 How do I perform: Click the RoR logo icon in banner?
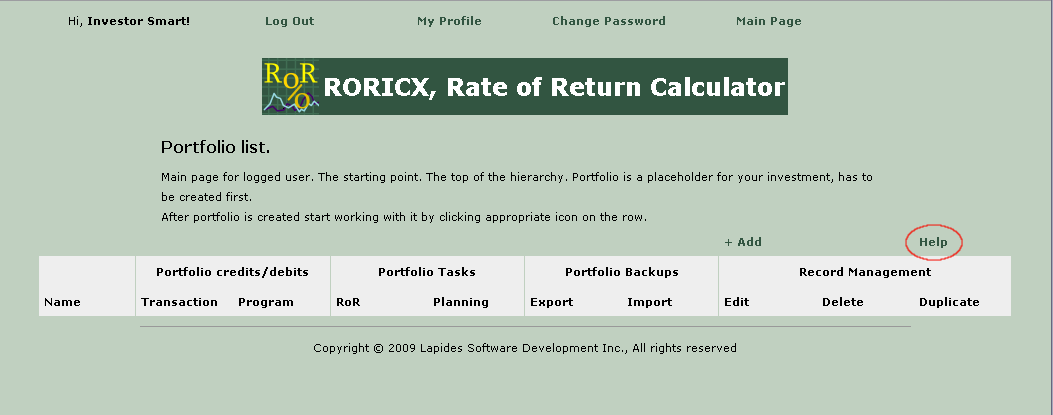point(291,86)
